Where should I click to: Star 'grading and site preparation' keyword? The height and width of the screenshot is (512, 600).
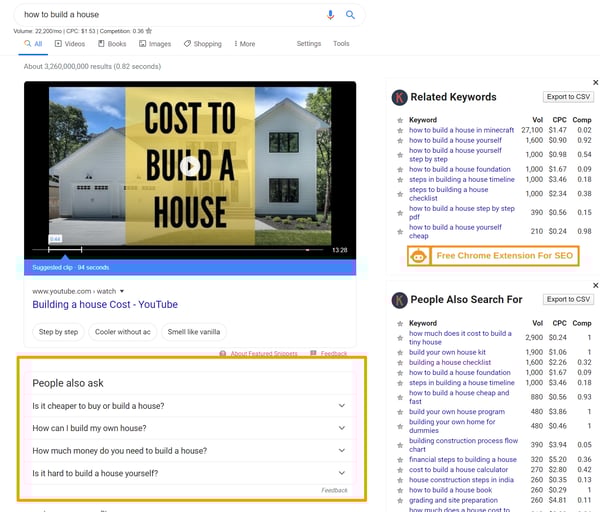click(400, 501)
